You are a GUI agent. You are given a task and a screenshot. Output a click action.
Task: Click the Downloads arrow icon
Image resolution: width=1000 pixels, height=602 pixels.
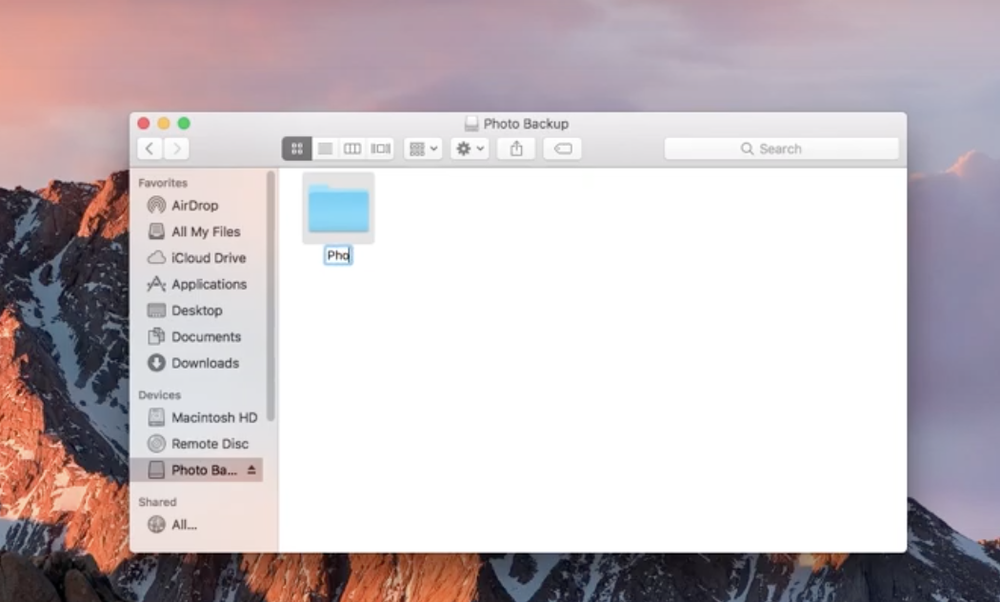tap(156, 363)
